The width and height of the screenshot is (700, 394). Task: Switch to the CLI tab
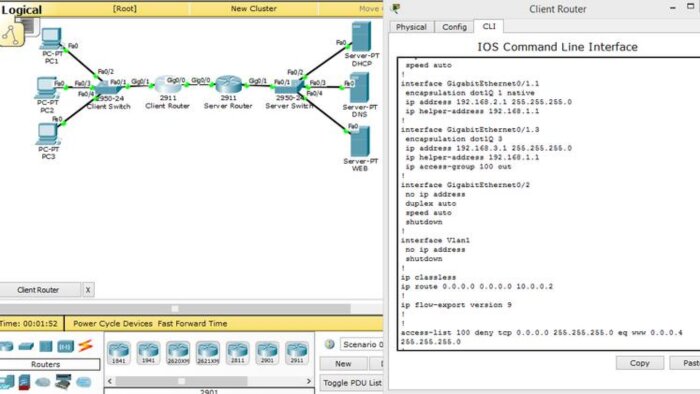489,26
